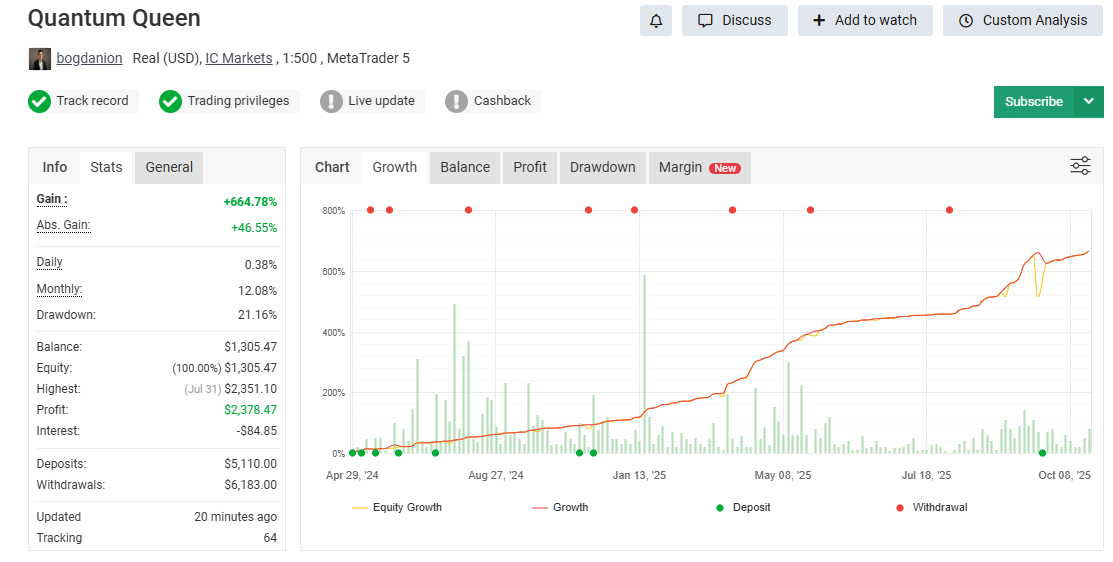
Task: Click the Add to watch button
Action: (x=864, y=21)
